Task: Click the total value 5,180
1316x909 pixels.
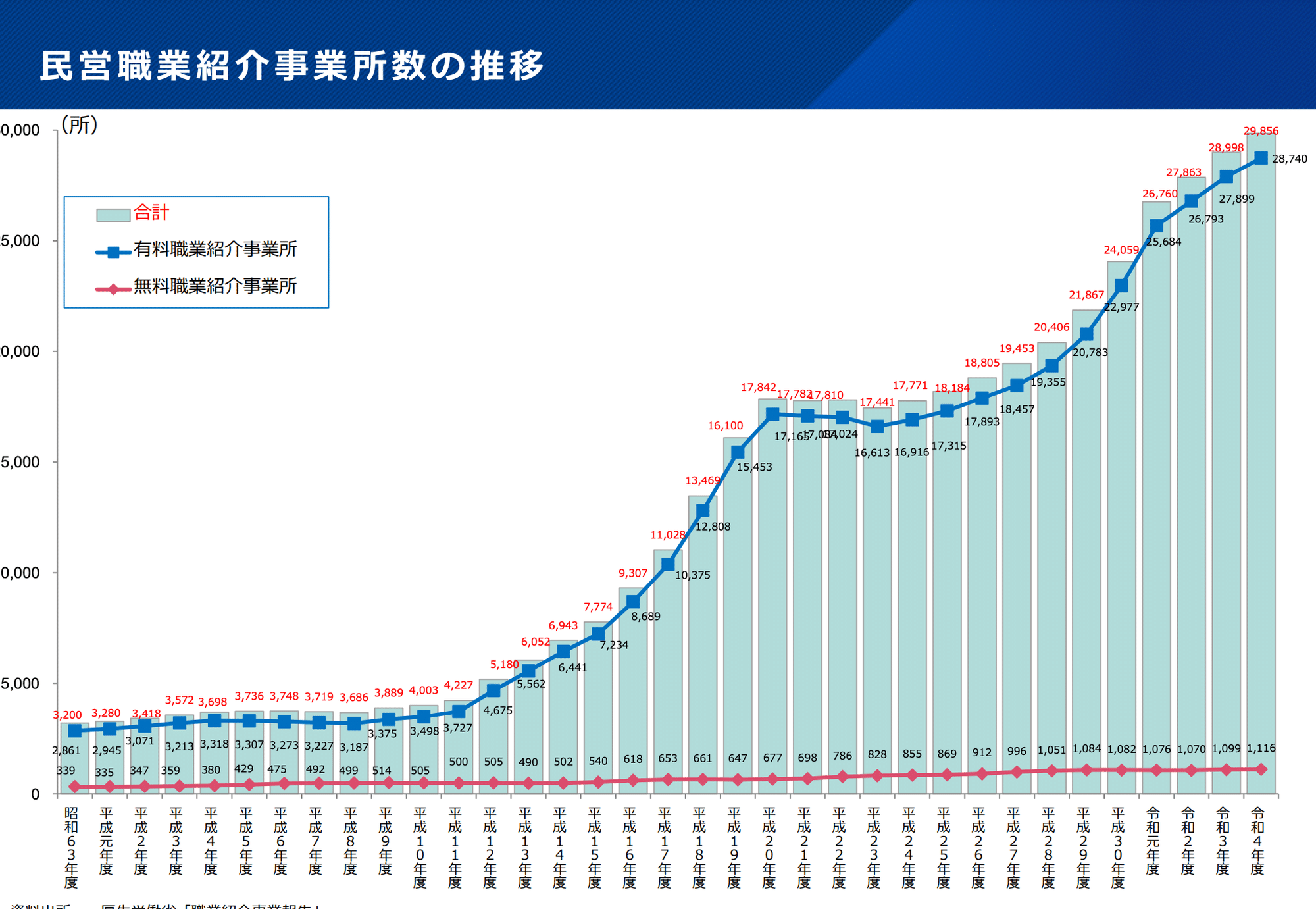Action: point(504,665)
